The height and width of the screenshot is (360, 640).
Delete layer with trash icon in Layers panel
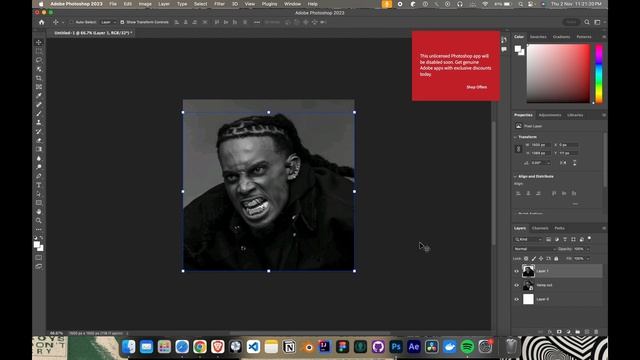tap(596, 332)
